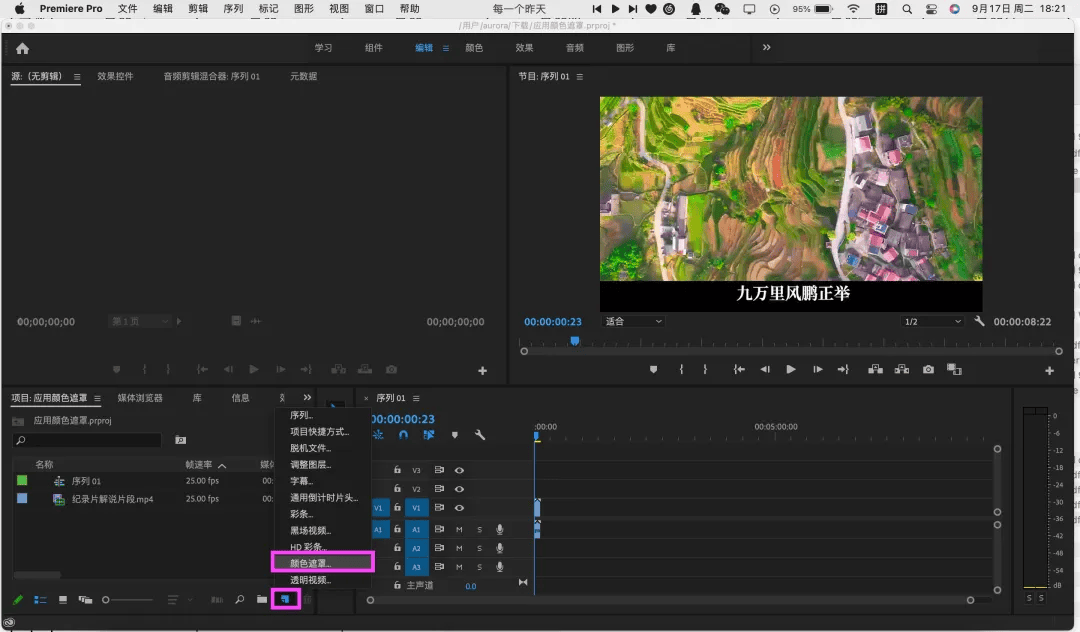
Task: Hide track V2 with its eye icon
Action: pyautogui.click(x=459, y=489)
